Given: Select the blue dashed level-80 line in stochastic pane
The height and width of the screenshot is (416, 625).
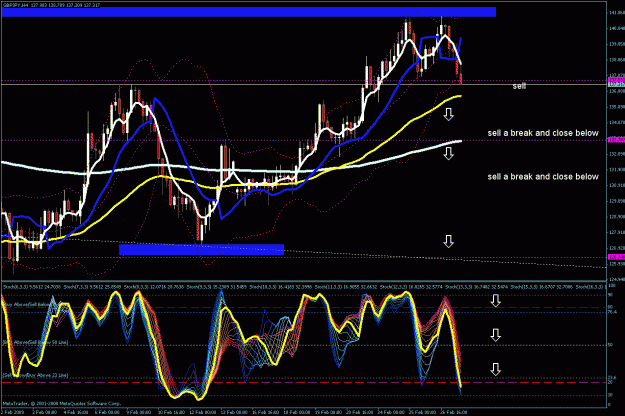Looking at the screenshot, I should [x=303, y=308].
